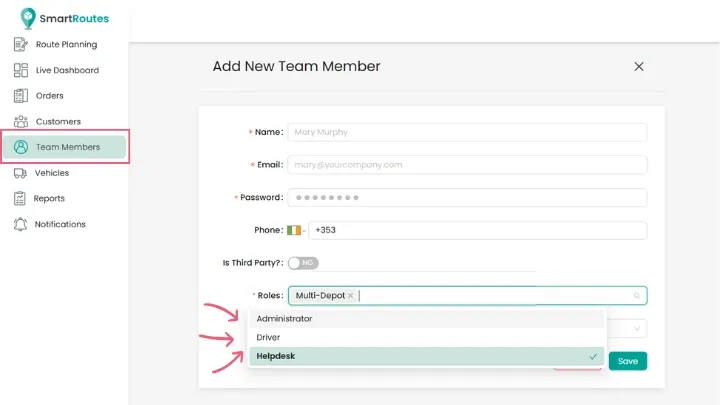Click the Live Dashboard sidebar icon
720x405 pixels.
point(20,70)
